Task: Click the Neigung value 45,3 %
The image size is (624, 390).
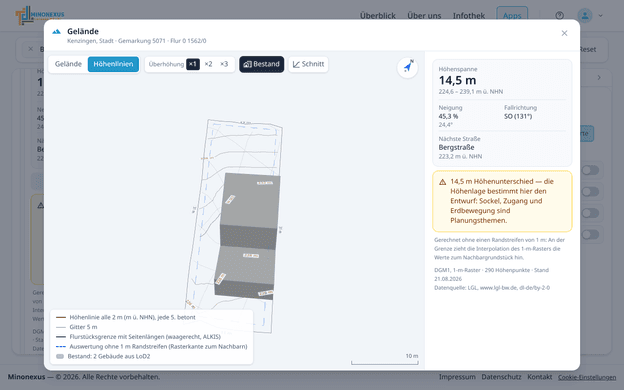Action: [x=448, y=116]
